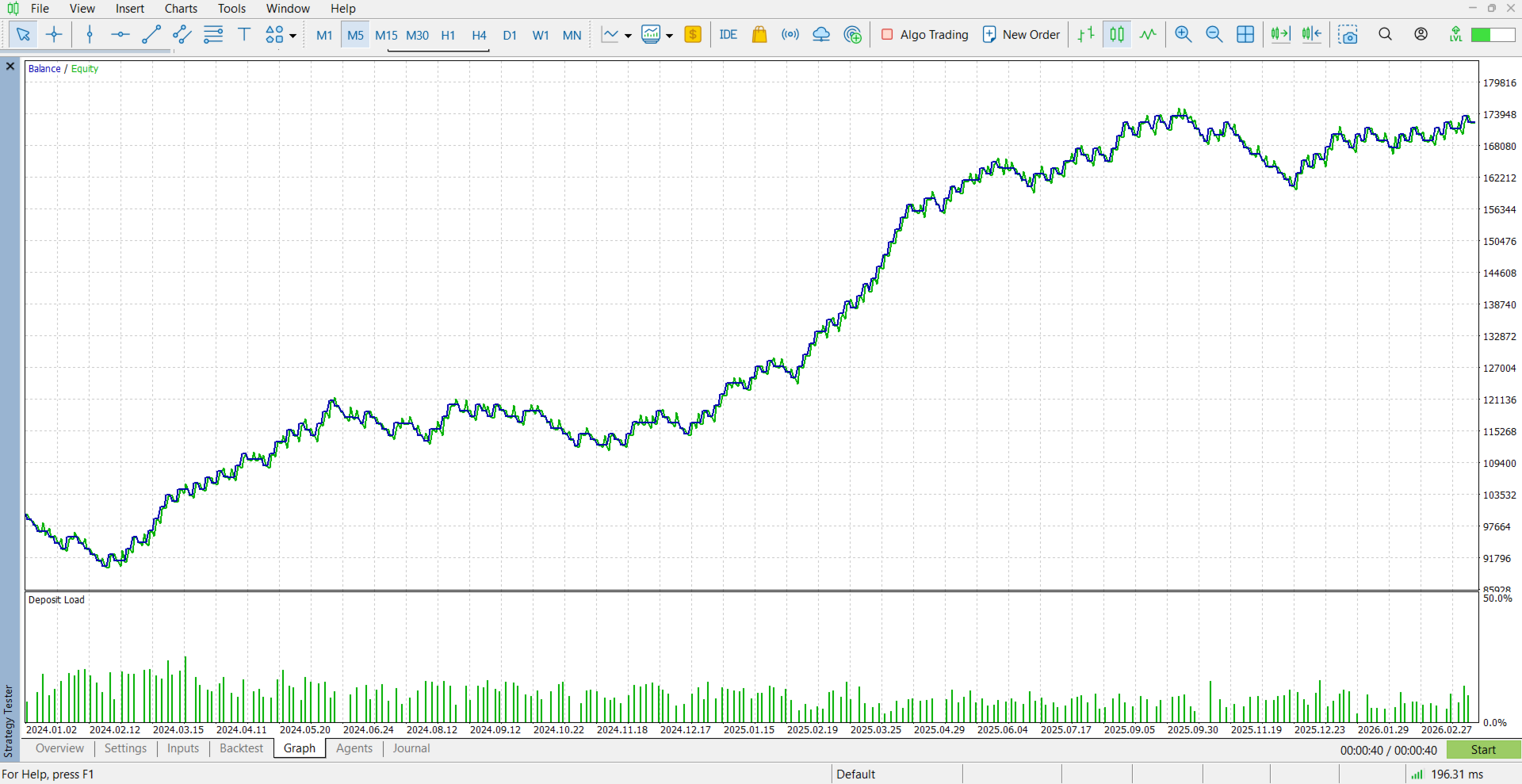Choose the Fibonacci retracement tool
The height and width of the screenshot is (784, 1522).
click(x=213, y=34)
